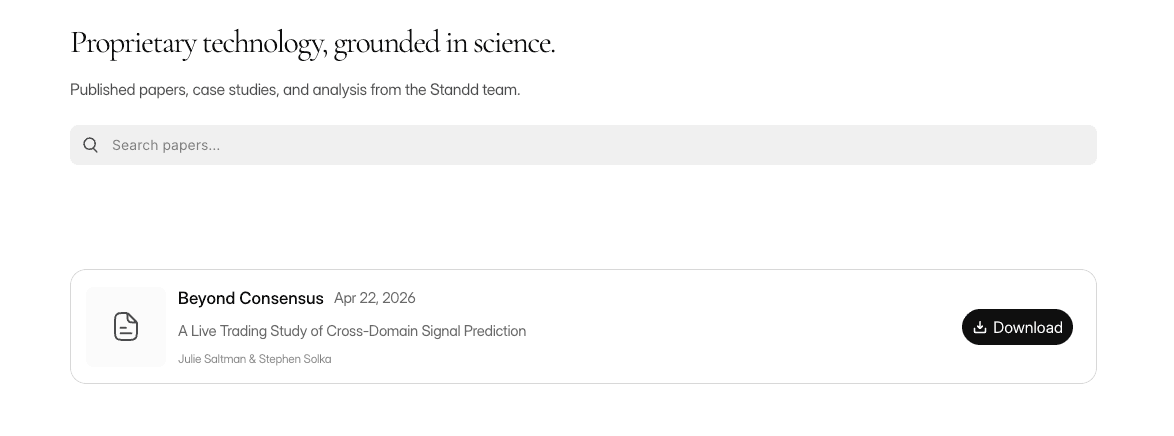This screenshot has height=436, width=1174.
Task: Click the empty middle area of the paper card
Action: (x=741, y=327)
